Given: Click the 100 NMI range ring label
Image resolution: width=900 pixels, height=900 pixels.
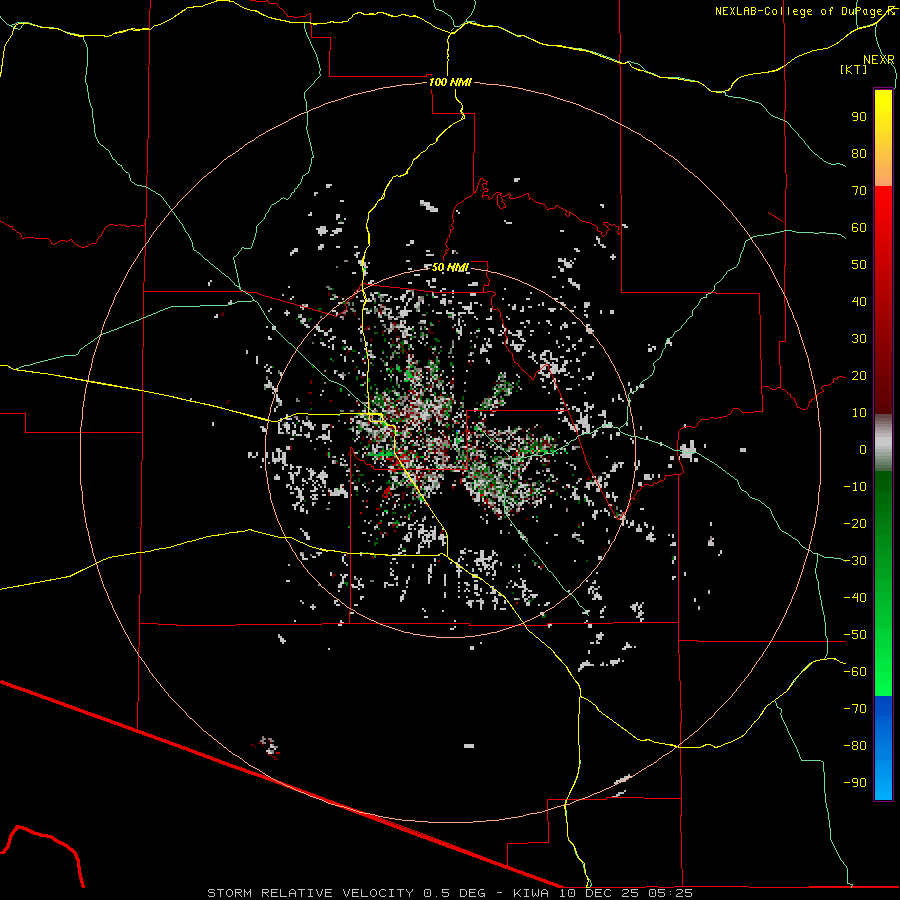Looking at the screenshot, I should click(x=450, y=82).
